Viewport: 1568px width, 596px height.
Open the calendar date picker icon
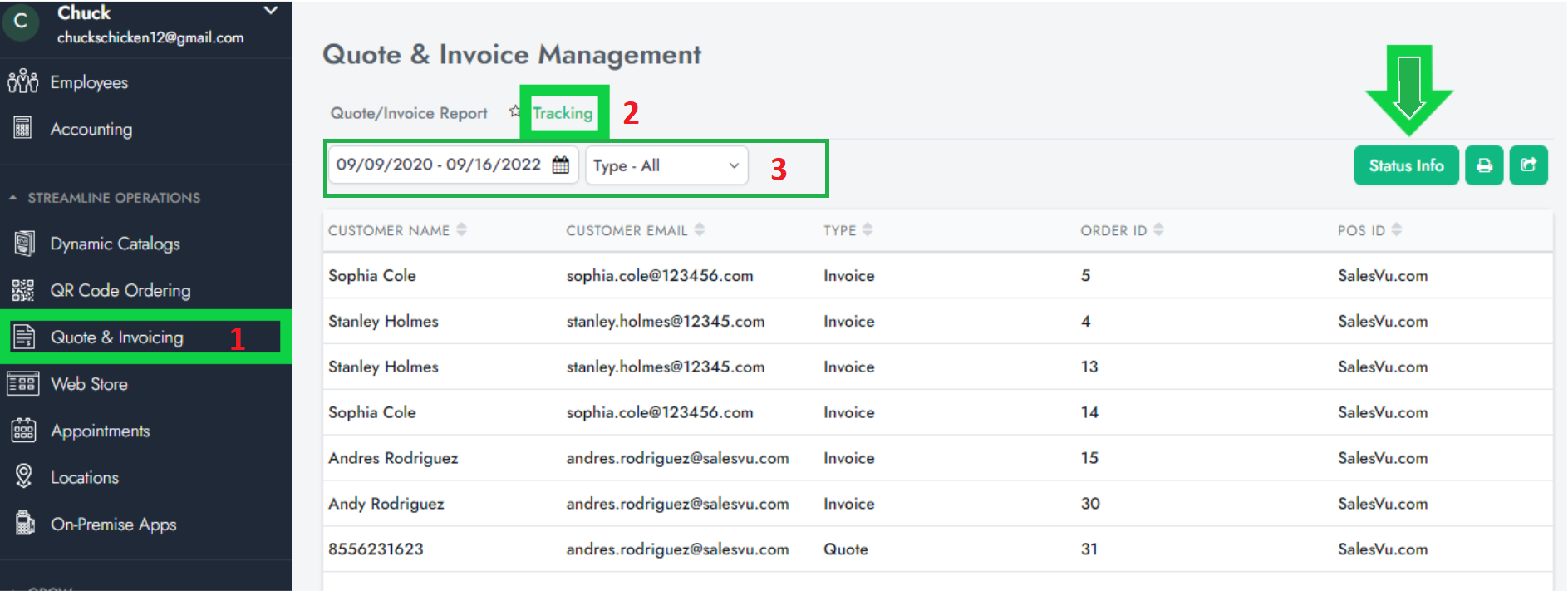tap(561, 165)
